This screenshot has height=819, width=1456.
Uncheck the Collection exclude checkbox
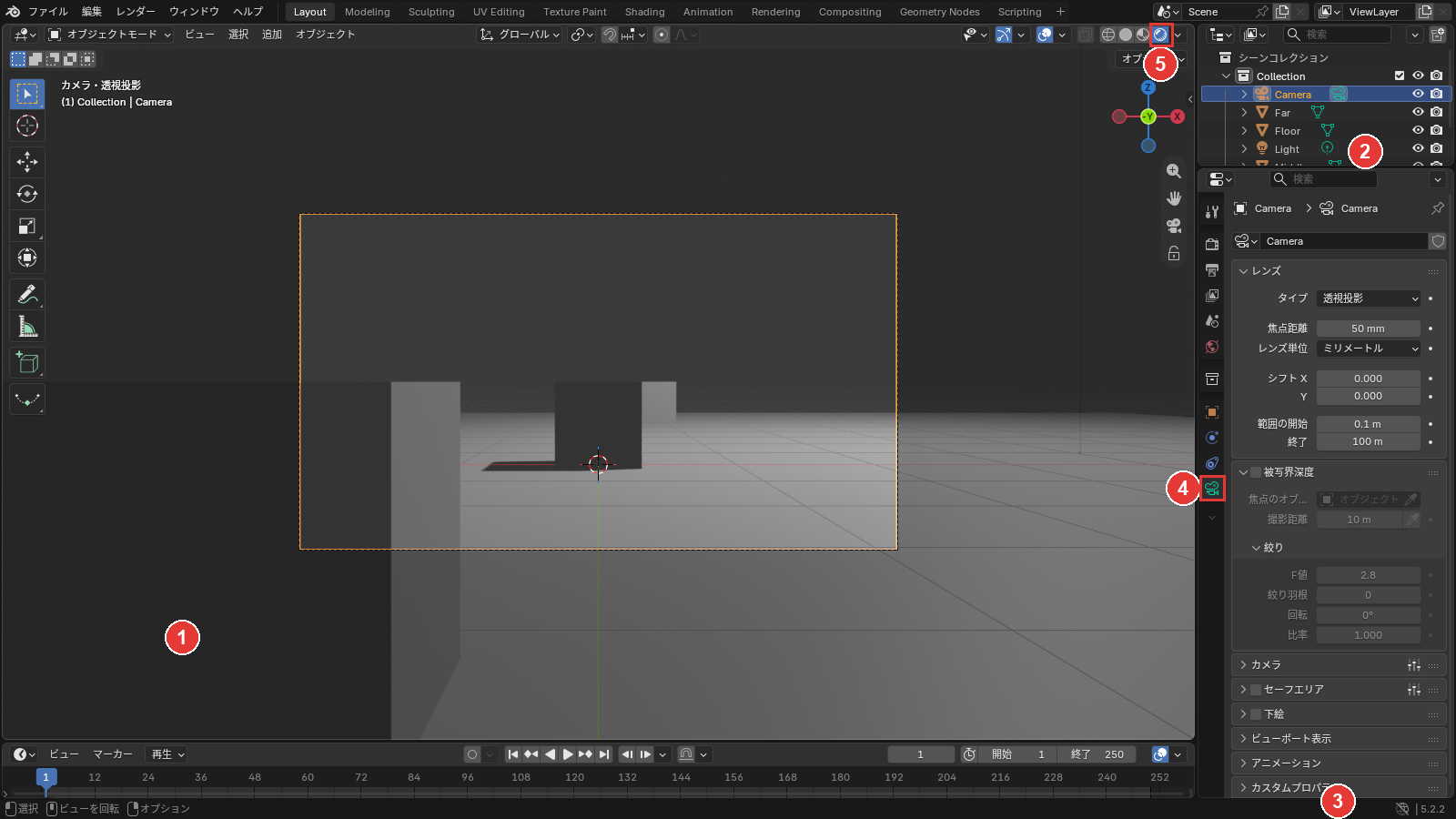[x=1400, y=76]
